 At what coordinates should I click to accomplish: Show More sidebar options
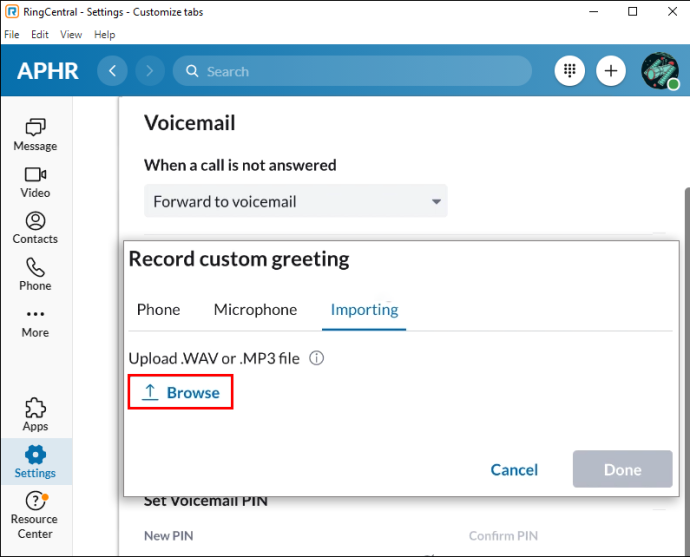click(x=35, y=324)
